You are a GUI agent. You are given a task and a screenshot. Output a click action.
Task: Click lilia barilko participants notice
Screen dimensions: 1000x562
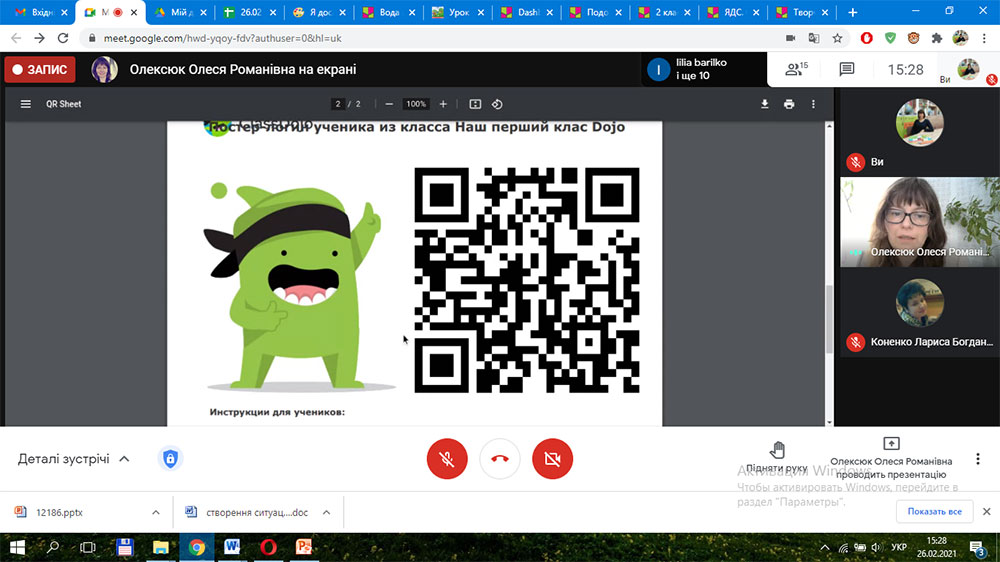pos(704,69)
